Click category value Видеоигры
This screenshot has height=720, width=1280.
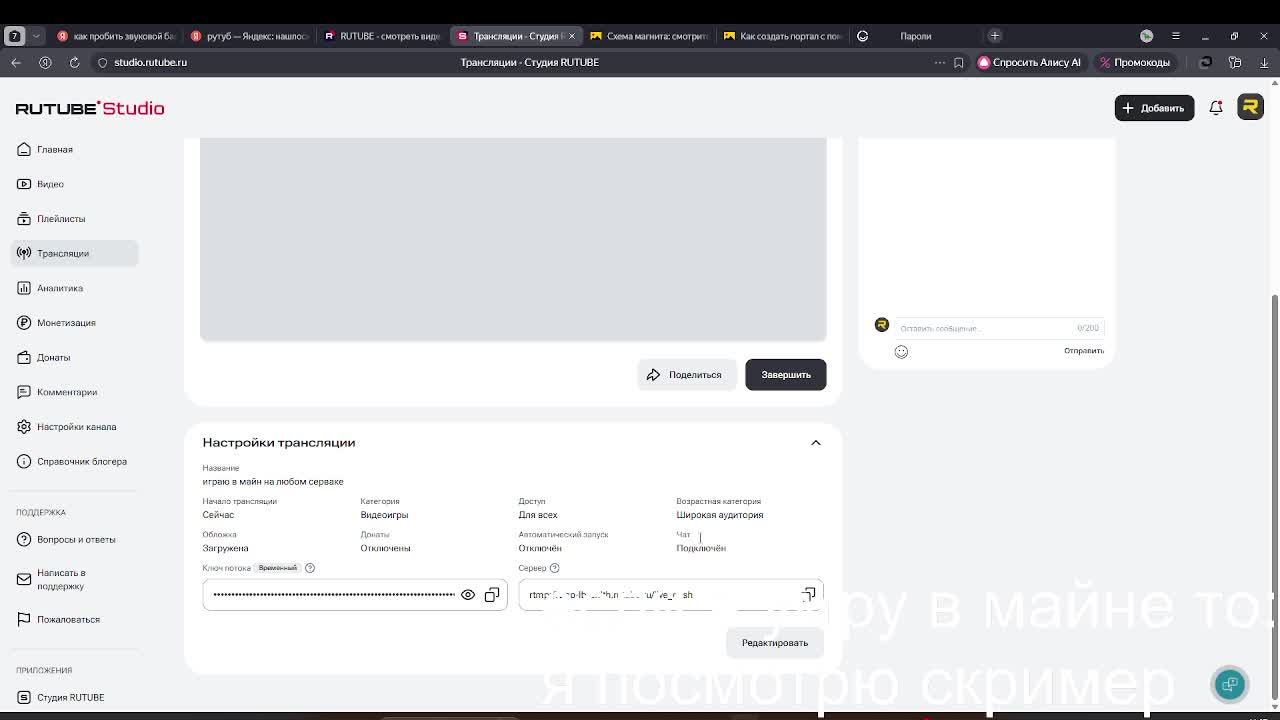[384, 515]
